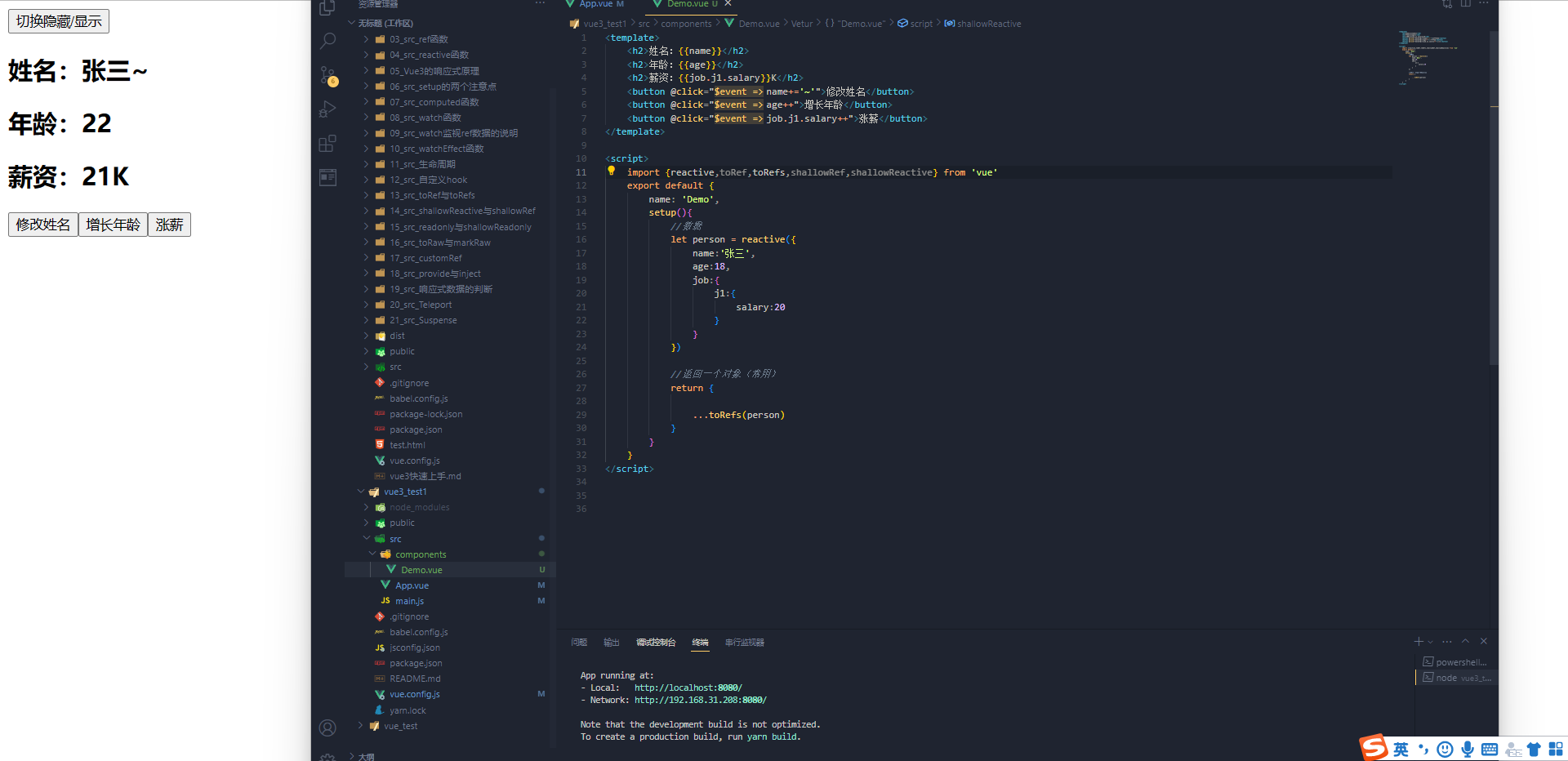The width and height of the screenshot is (1568, 761).
Task: Open the Explorer view in the activity bar
Action: pyautogui.click(x=327, y=8)
